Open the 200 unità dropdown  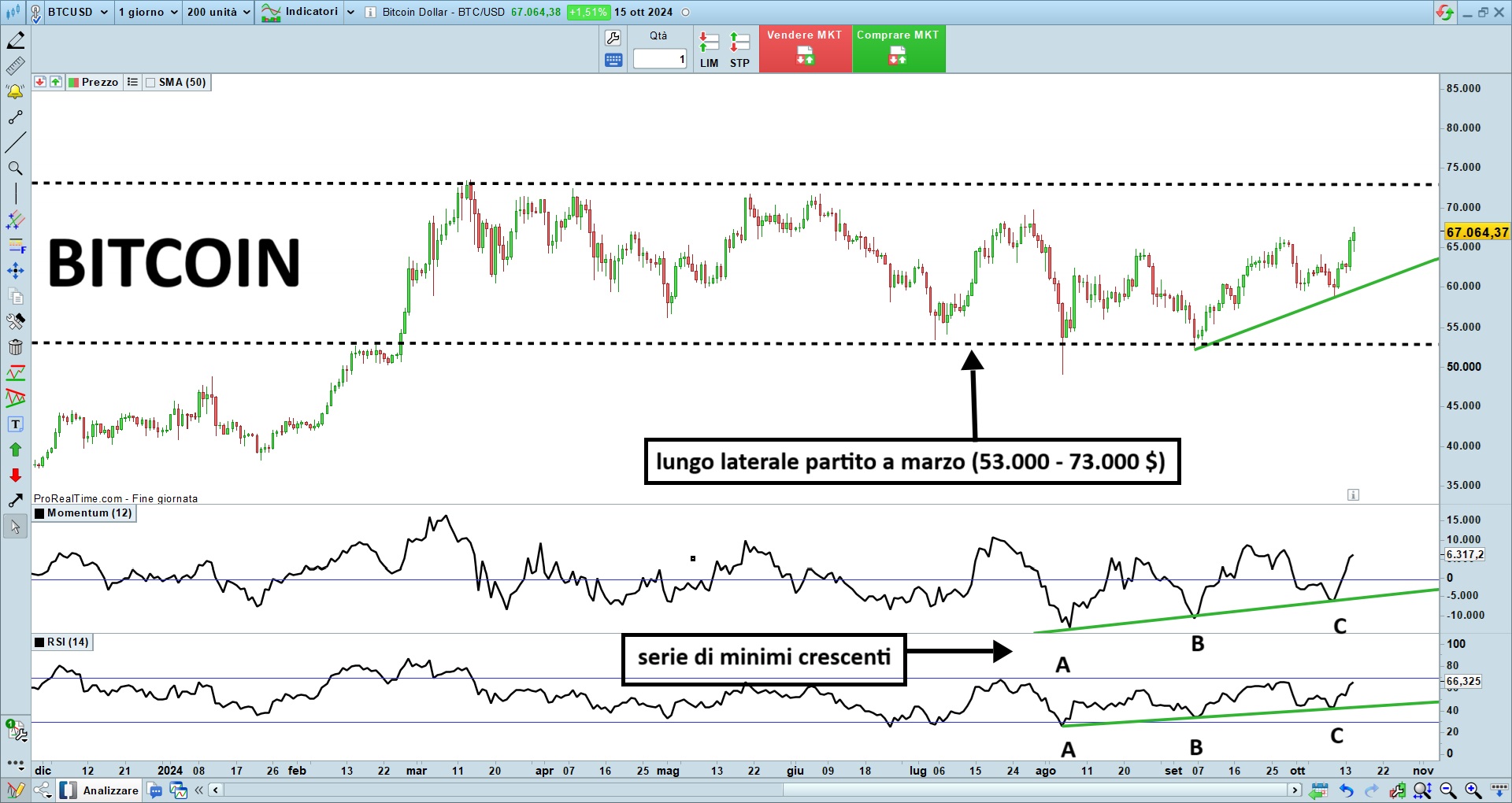click(218, 12)
